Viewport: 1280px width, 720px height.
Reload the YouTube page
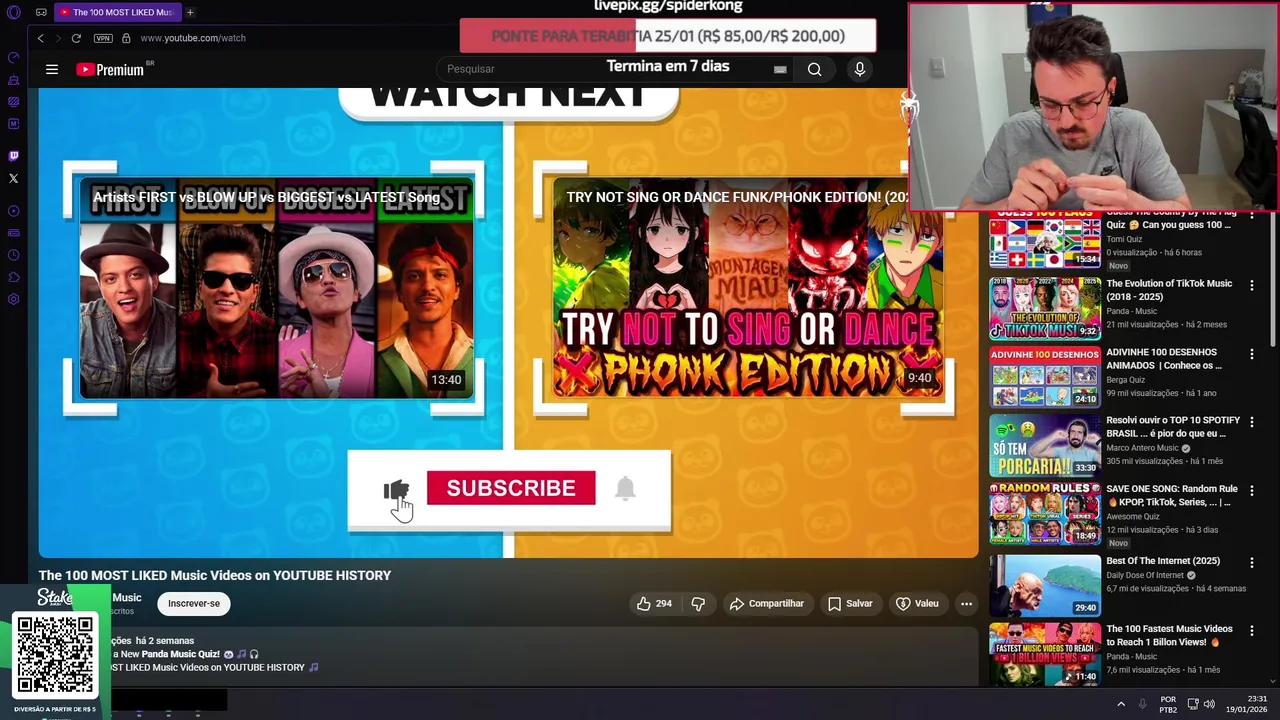76,38
